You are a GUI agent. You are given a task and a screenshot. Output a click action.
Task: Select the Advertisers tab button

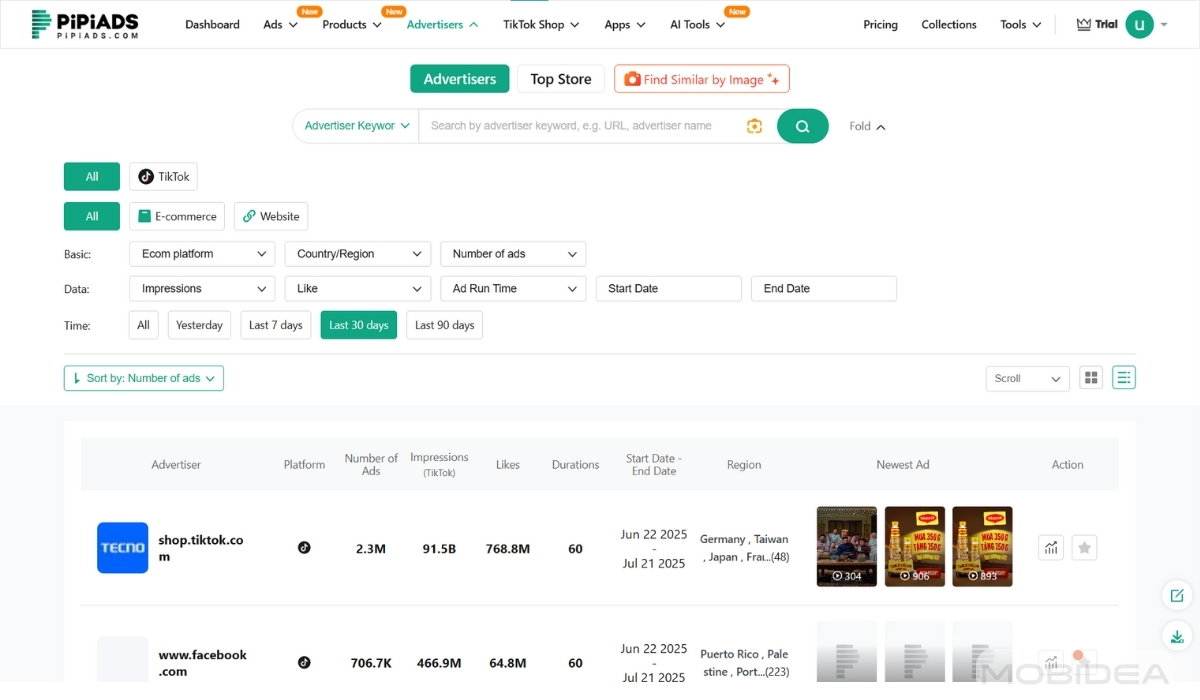click(460, 79)
